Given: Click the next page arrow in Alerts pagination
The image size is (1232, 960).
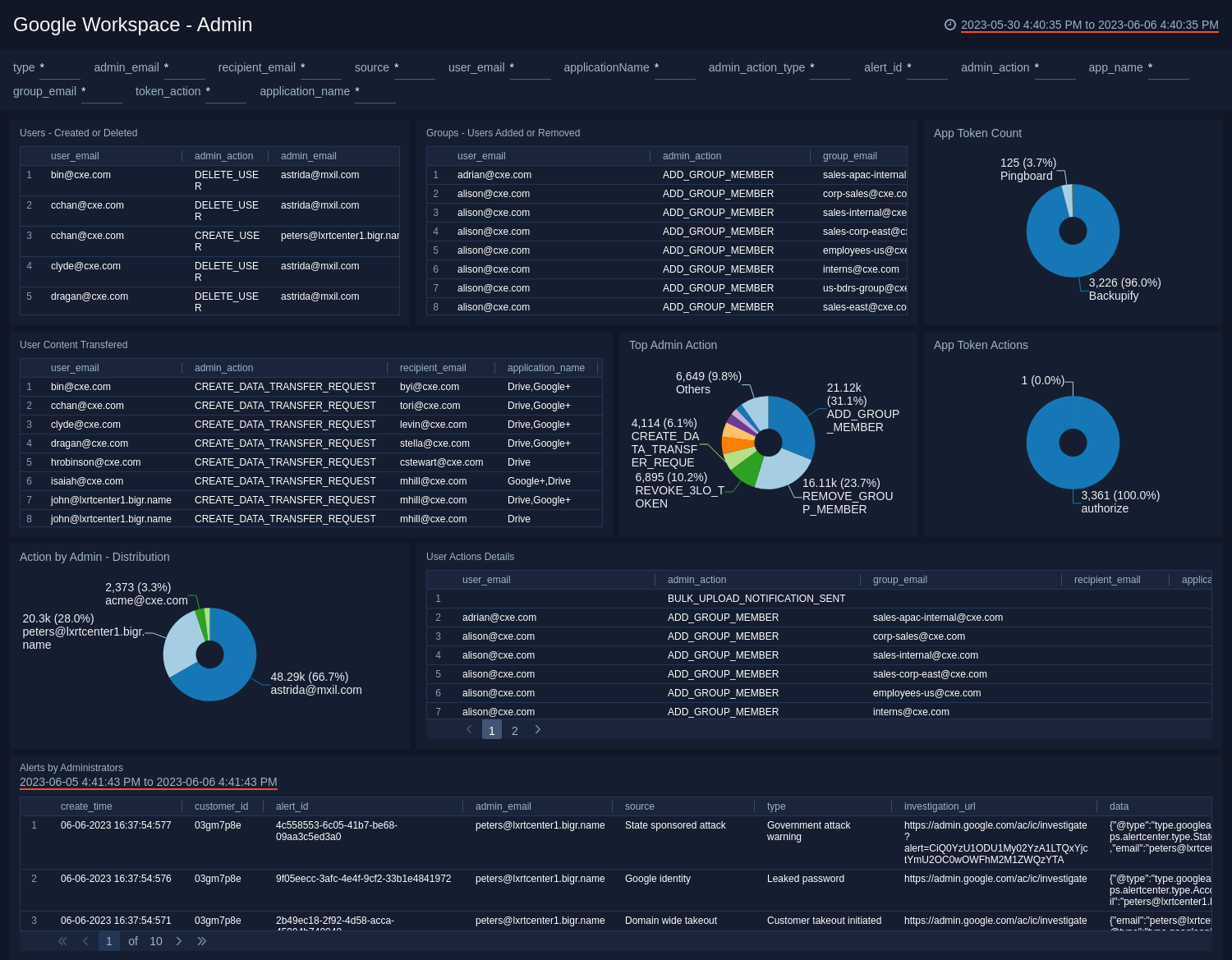Looking at the screenshot, I should coord(179,941).
